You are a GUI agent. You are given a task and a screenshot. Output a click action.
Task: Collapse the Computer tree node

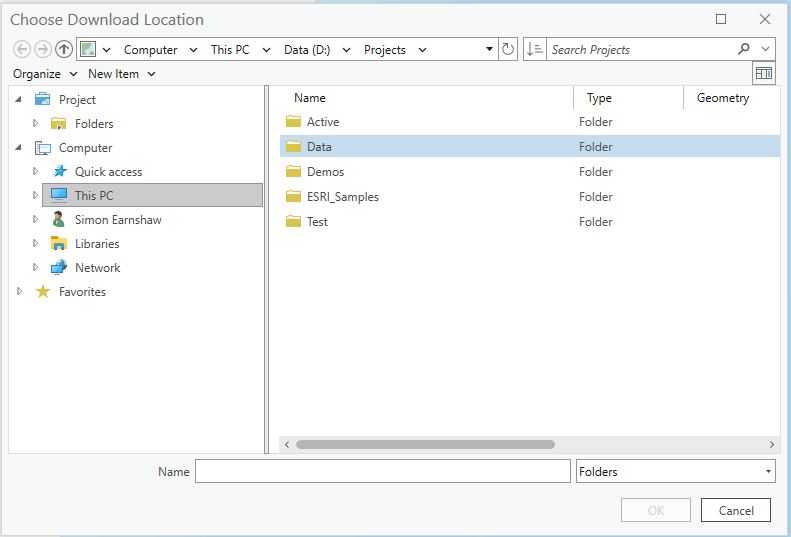click(19, 147)
